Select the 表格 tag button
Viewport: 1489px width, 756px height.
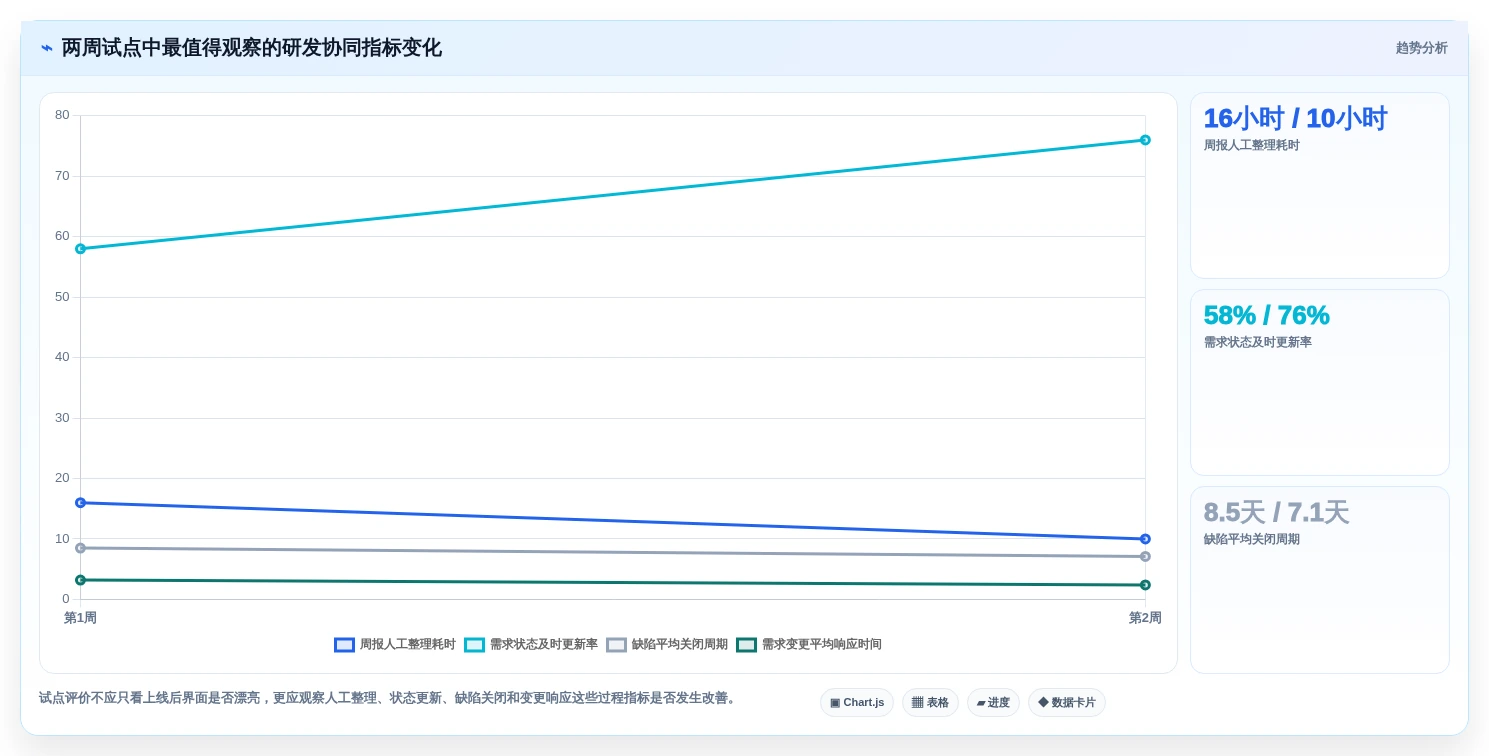pos(930,703)
